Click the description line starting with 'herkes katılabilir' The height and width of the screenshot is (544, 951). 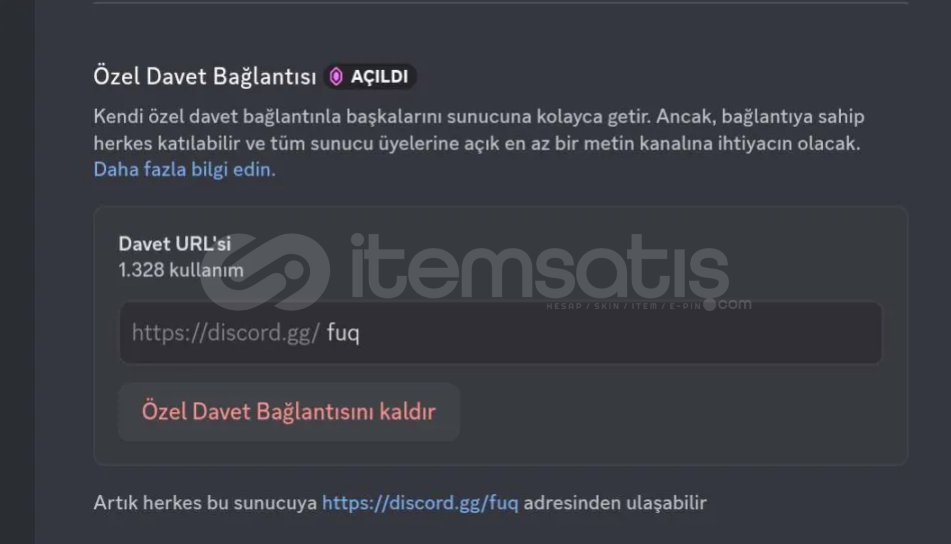477,144
